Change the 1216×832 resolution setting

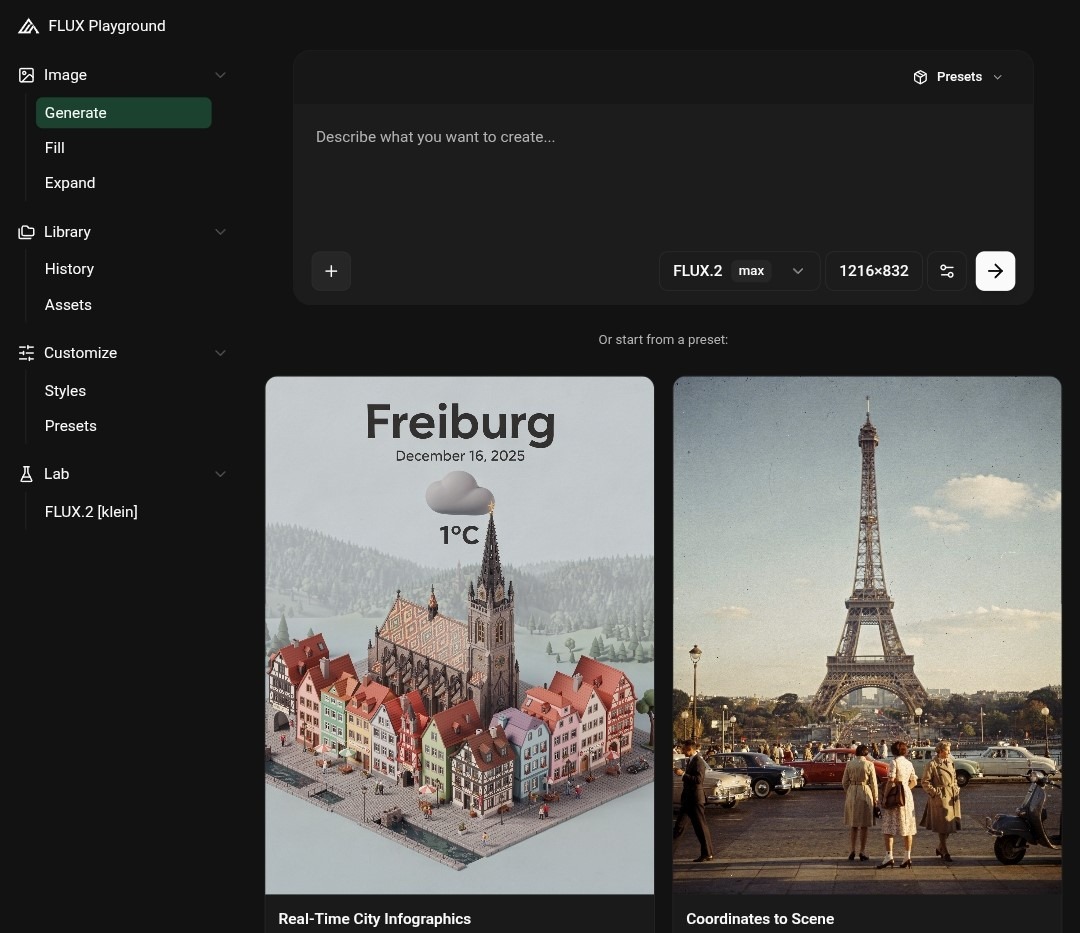[x=873, y=271]
